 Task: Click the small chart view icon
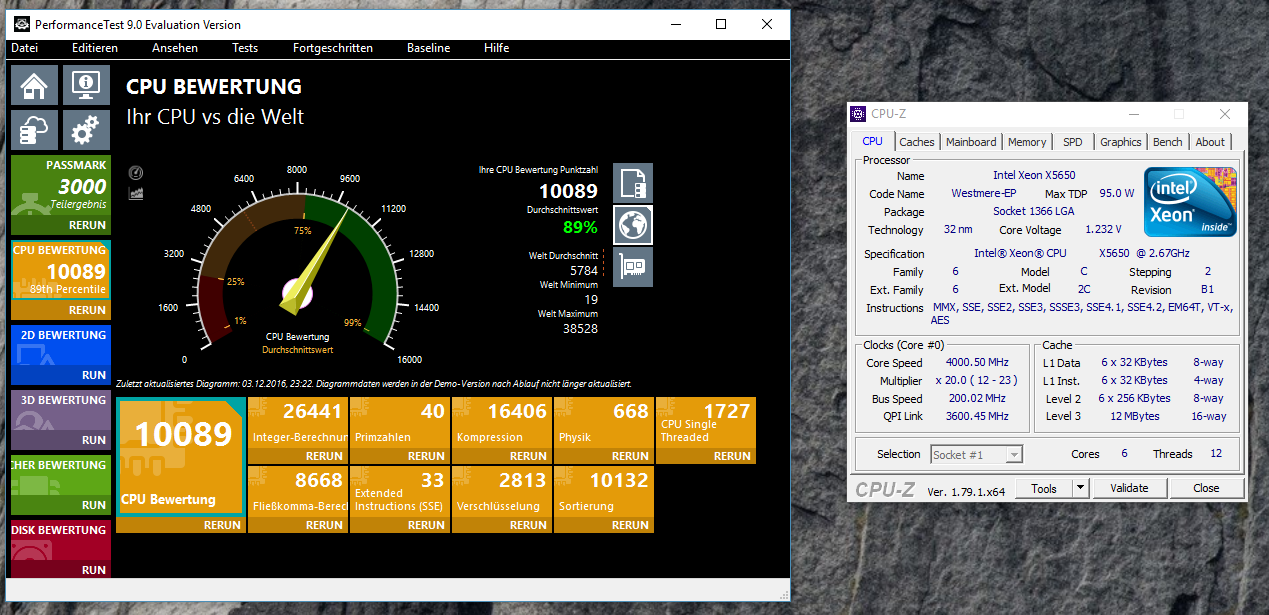(136, 192)
